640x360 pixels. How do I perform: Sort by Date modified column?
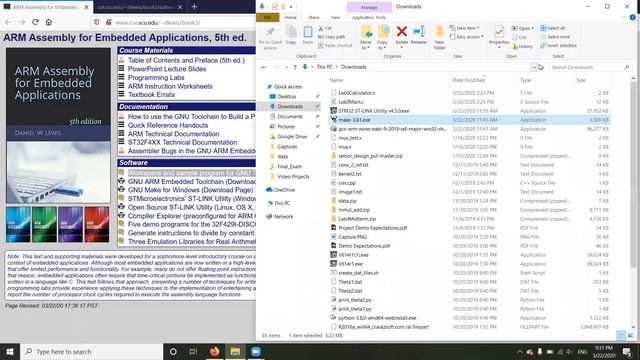pos(468,80)
